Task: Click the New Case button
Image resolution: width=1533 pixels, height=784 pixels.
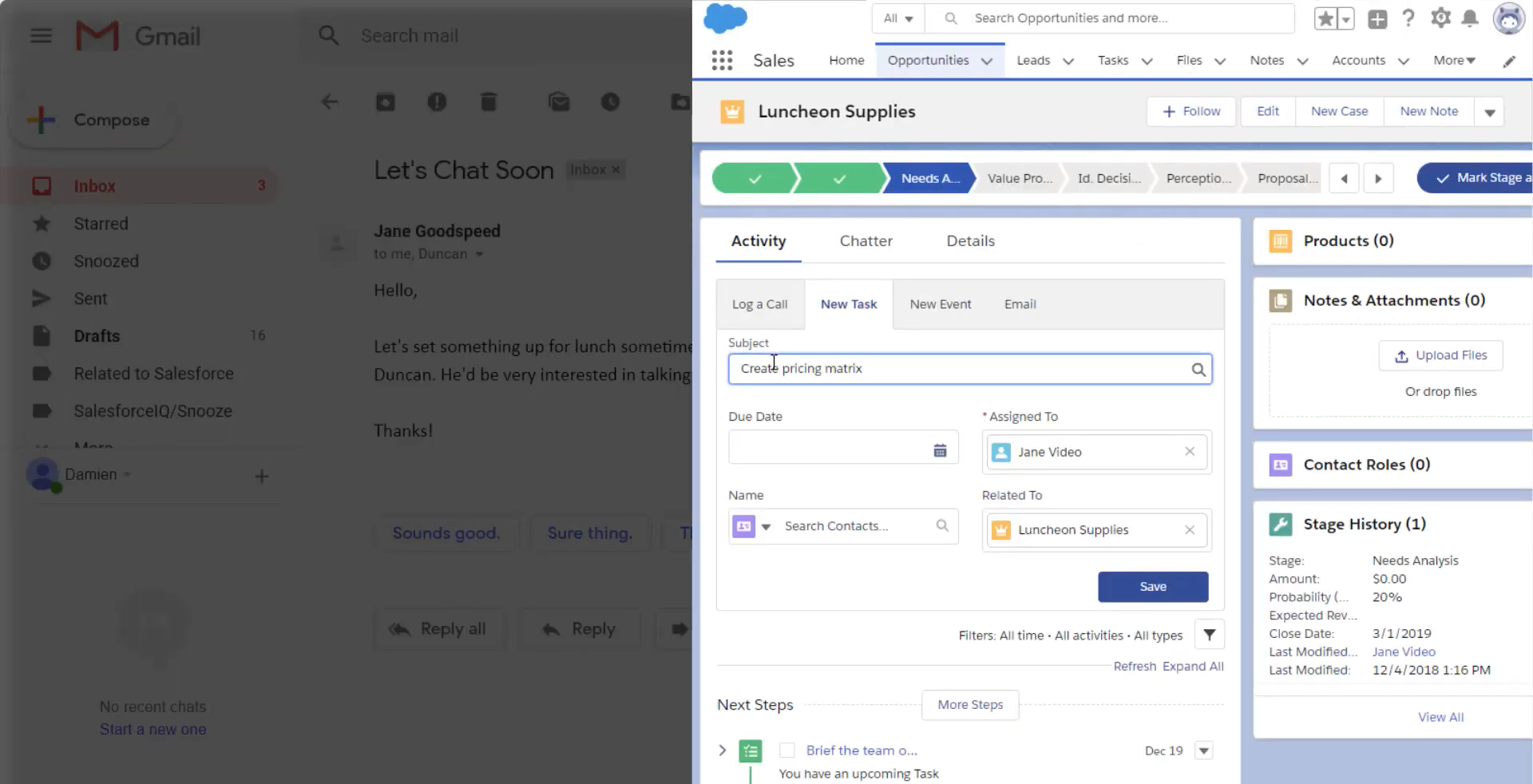Action: [x=1339, y=112]
